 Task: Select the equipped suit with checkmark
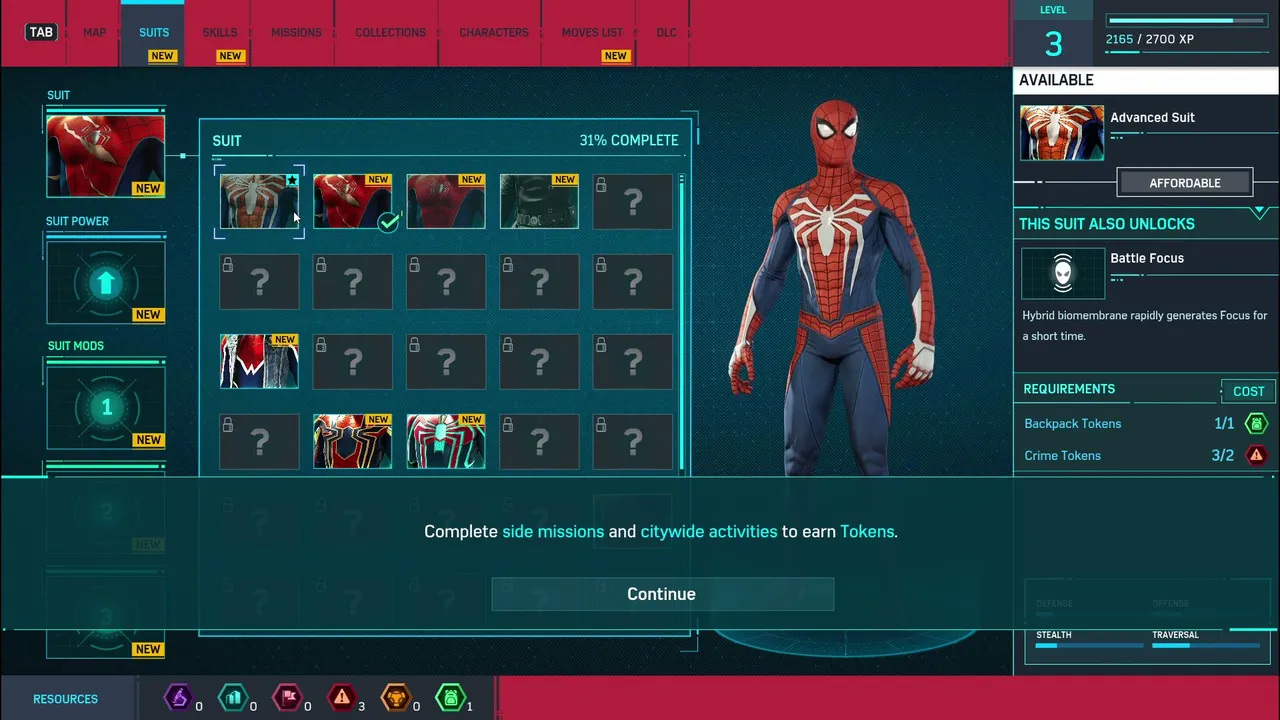click(352, 201)
